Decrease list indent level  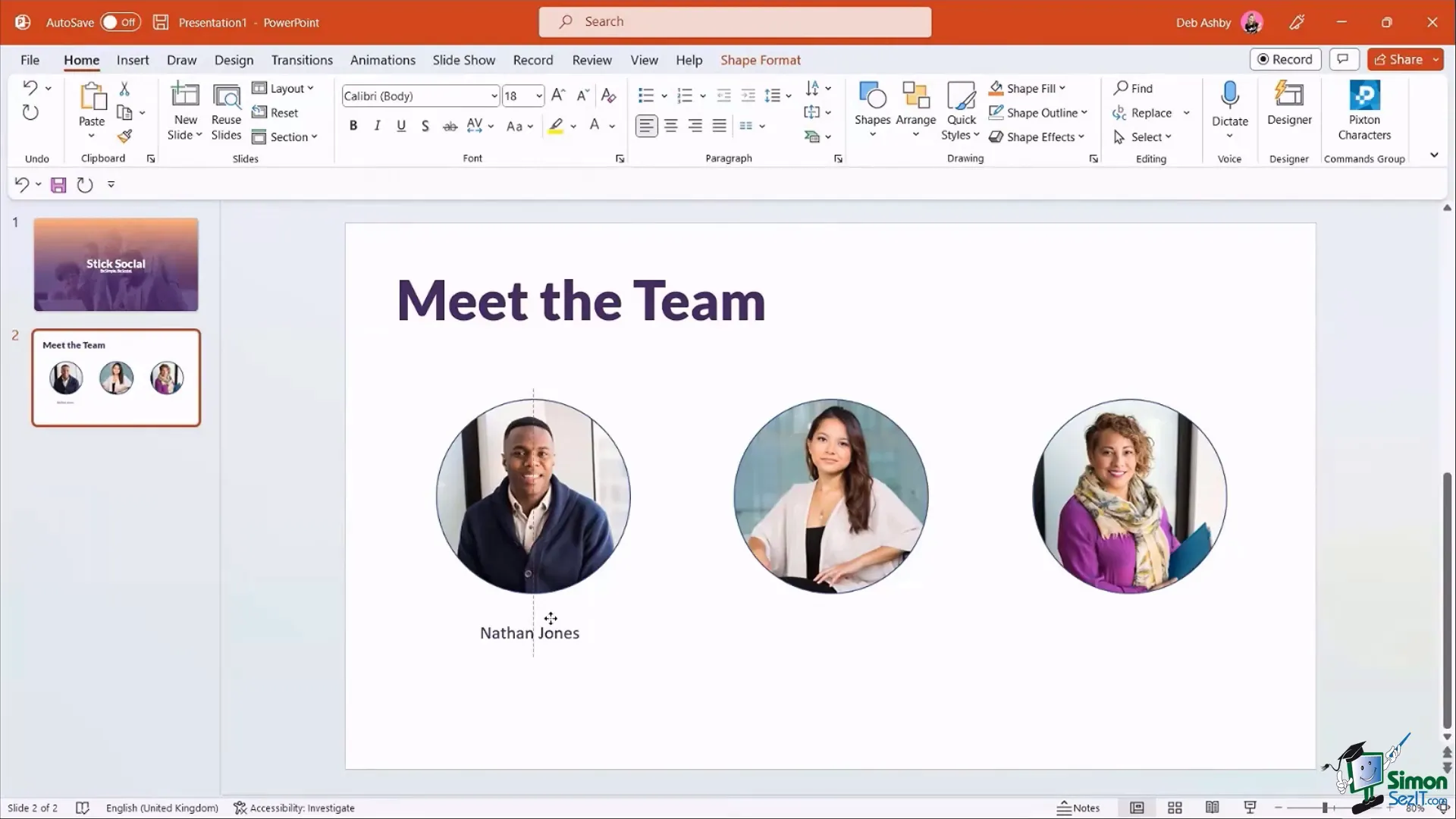click(x=724, y=96)
